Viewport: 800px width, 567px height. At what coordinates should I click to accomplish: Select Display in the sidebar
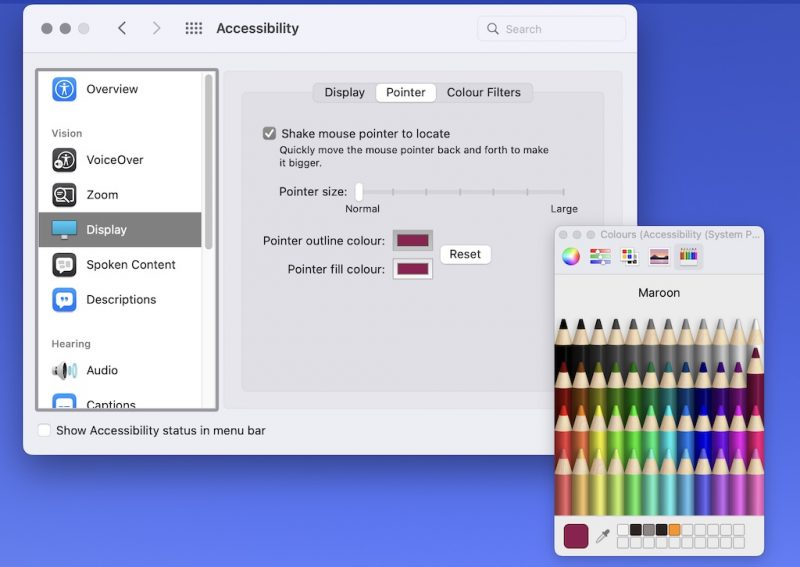point(120,230)
